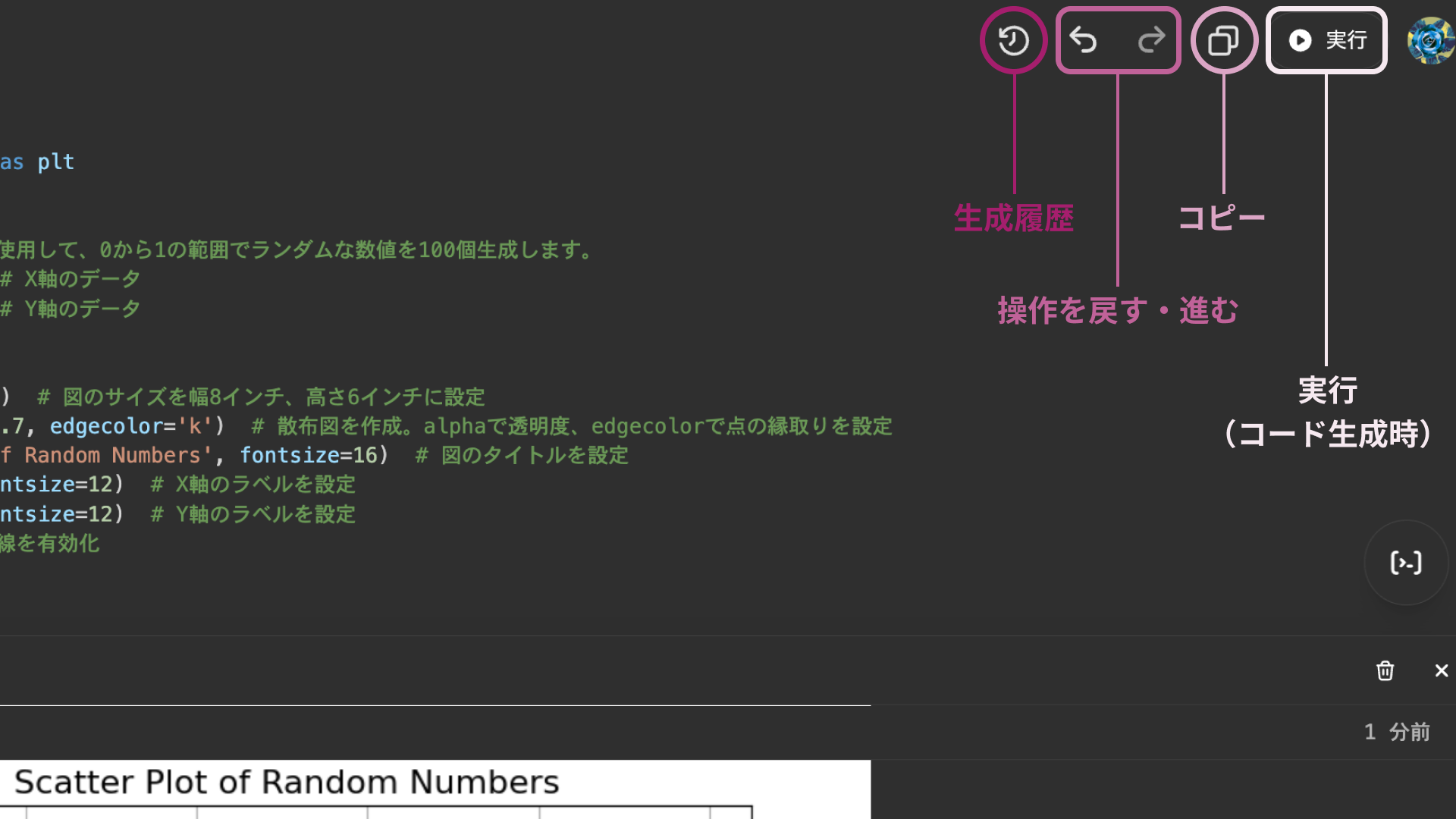Click the X軸のデータ comment line
1456x819 pixels.
71,279
